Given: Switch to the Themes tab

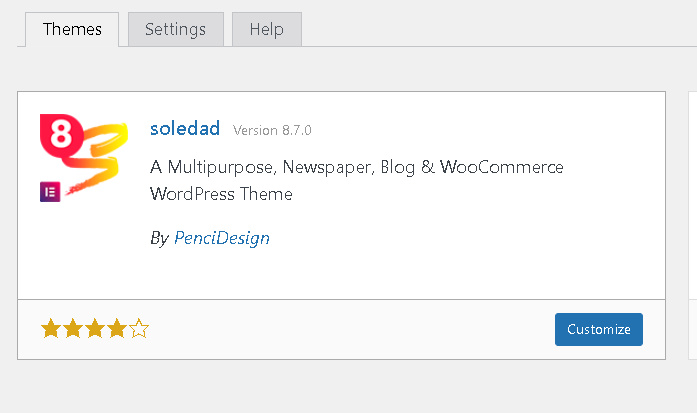Looking at the screenshot, I should [x=72, y=29].
